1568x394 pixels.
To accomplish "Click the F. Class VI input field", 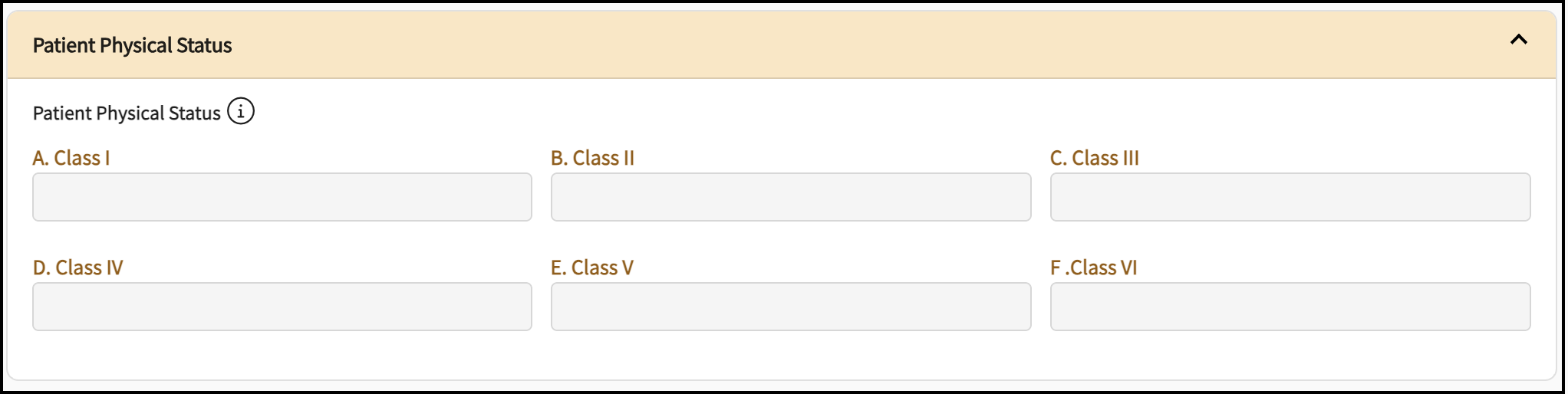I will [x=1290, y=307].
